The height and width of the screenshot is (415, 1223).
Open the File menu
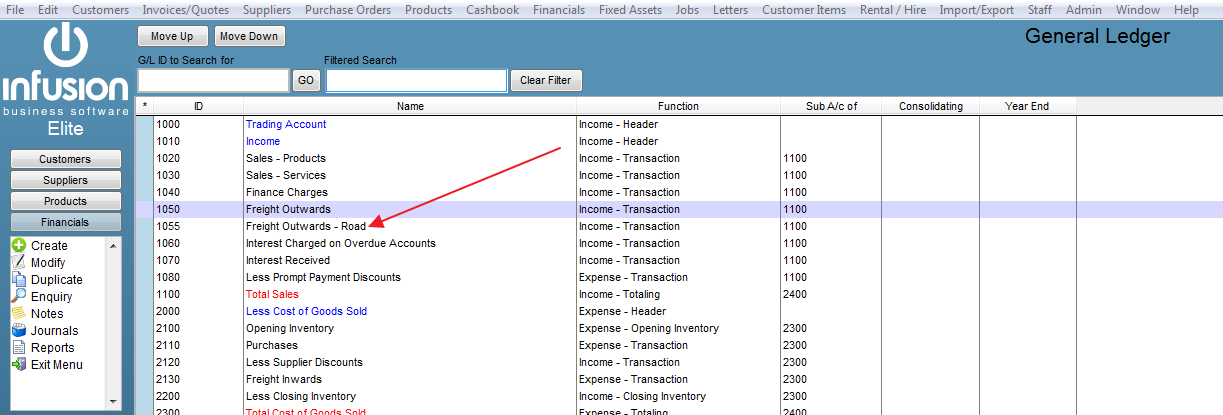click(16, 10)
